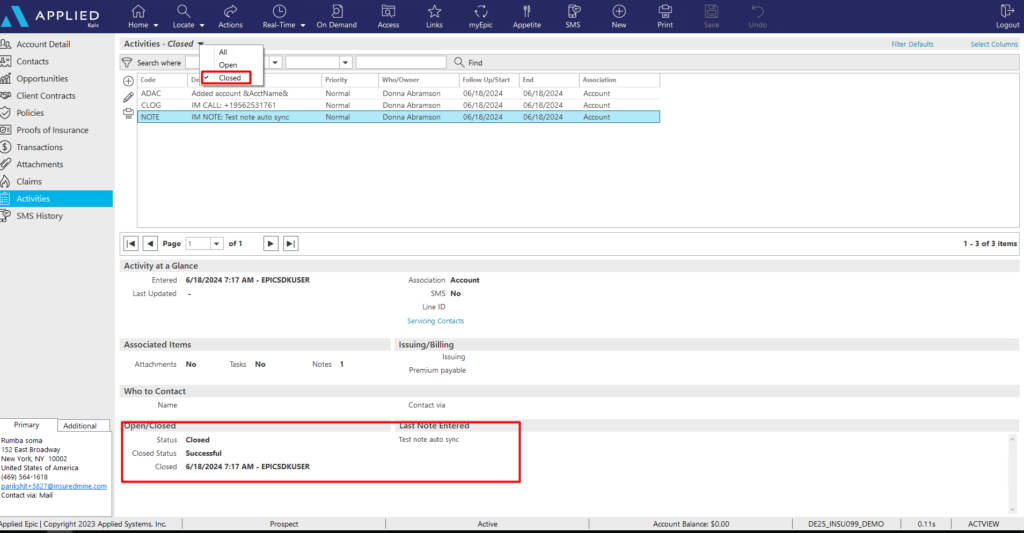The image size is (1024, 533).
Task: Switch to the Primary contact tab
Action: pyautogui.click(x=27, y=425)
